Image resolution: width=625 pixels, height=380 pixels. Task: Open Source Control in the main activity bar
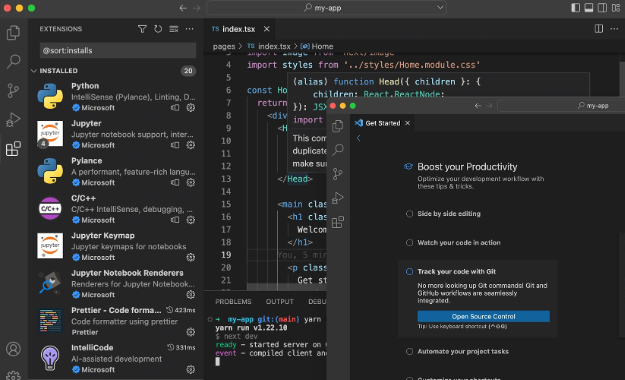pyautogui.click(x=13, y=91)
